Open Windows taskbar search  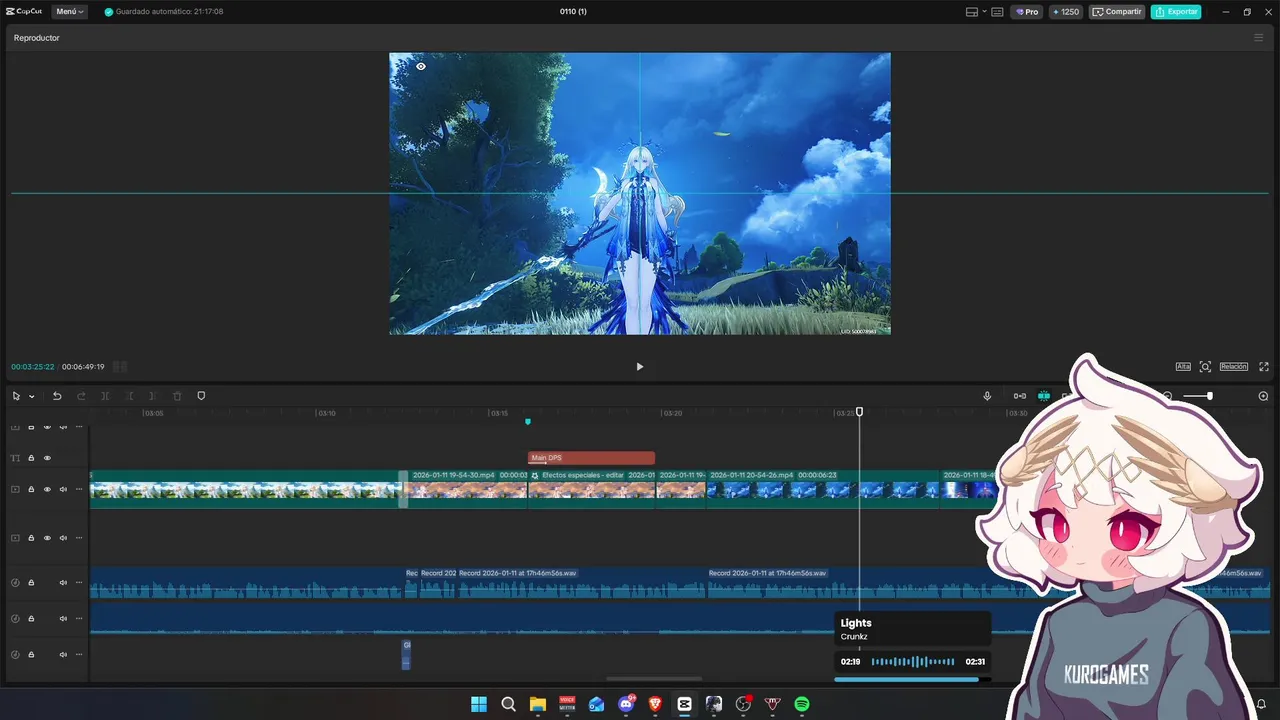coord(508,704)
